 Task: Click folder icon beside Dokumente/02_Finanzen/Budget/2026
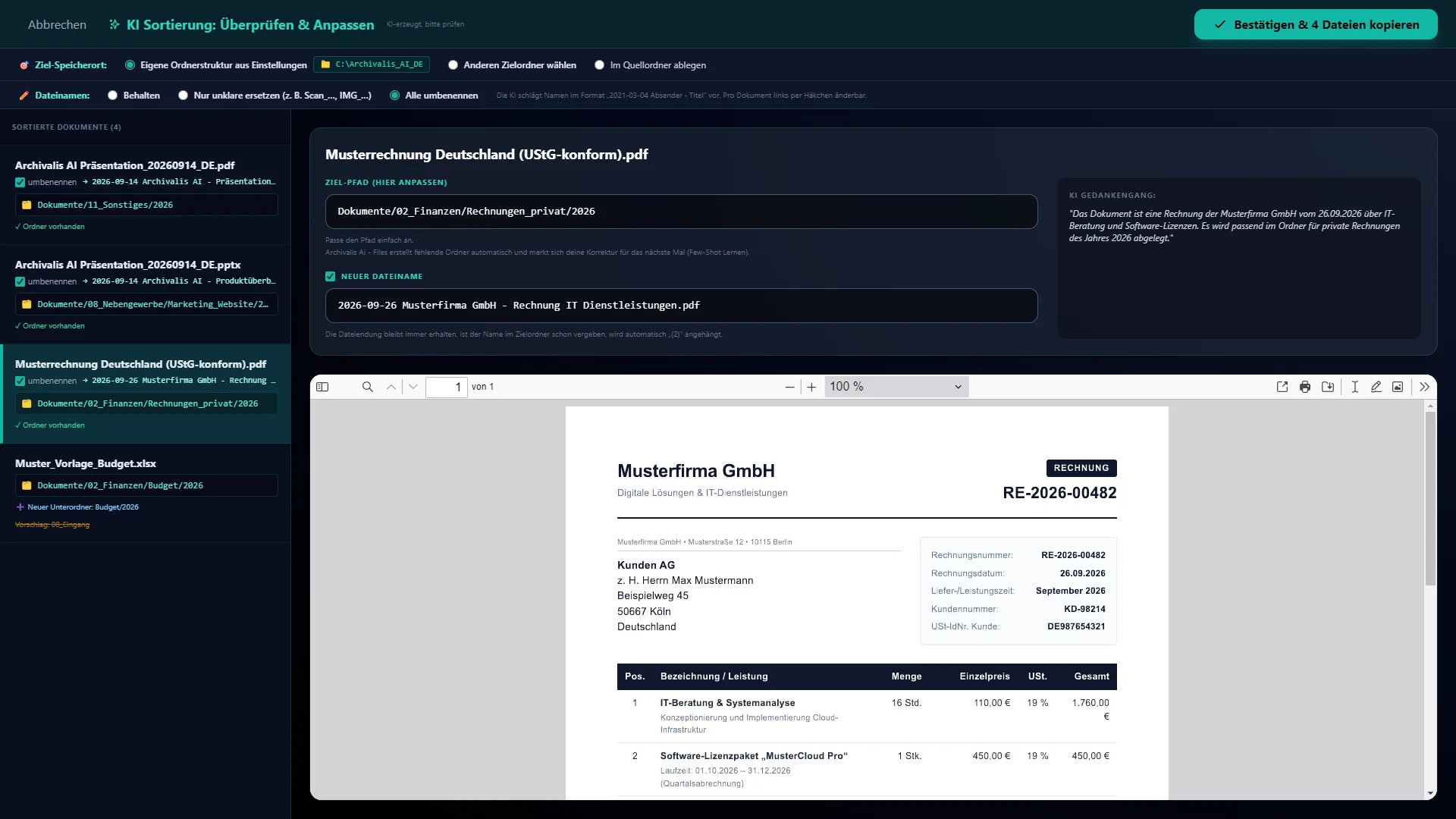27,485
